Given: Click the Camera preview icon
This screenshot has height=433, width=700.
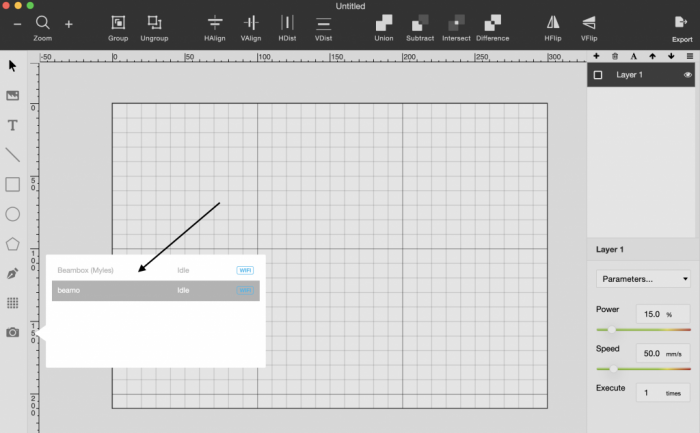Looking at the screenshot, I should pos(13,332).
